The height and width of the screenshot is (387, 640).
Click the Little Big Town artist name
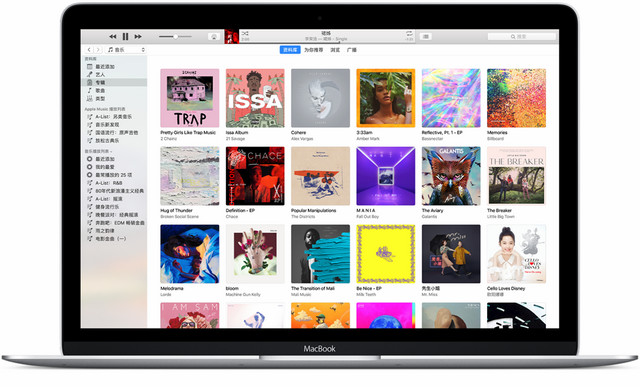[500, 217]
